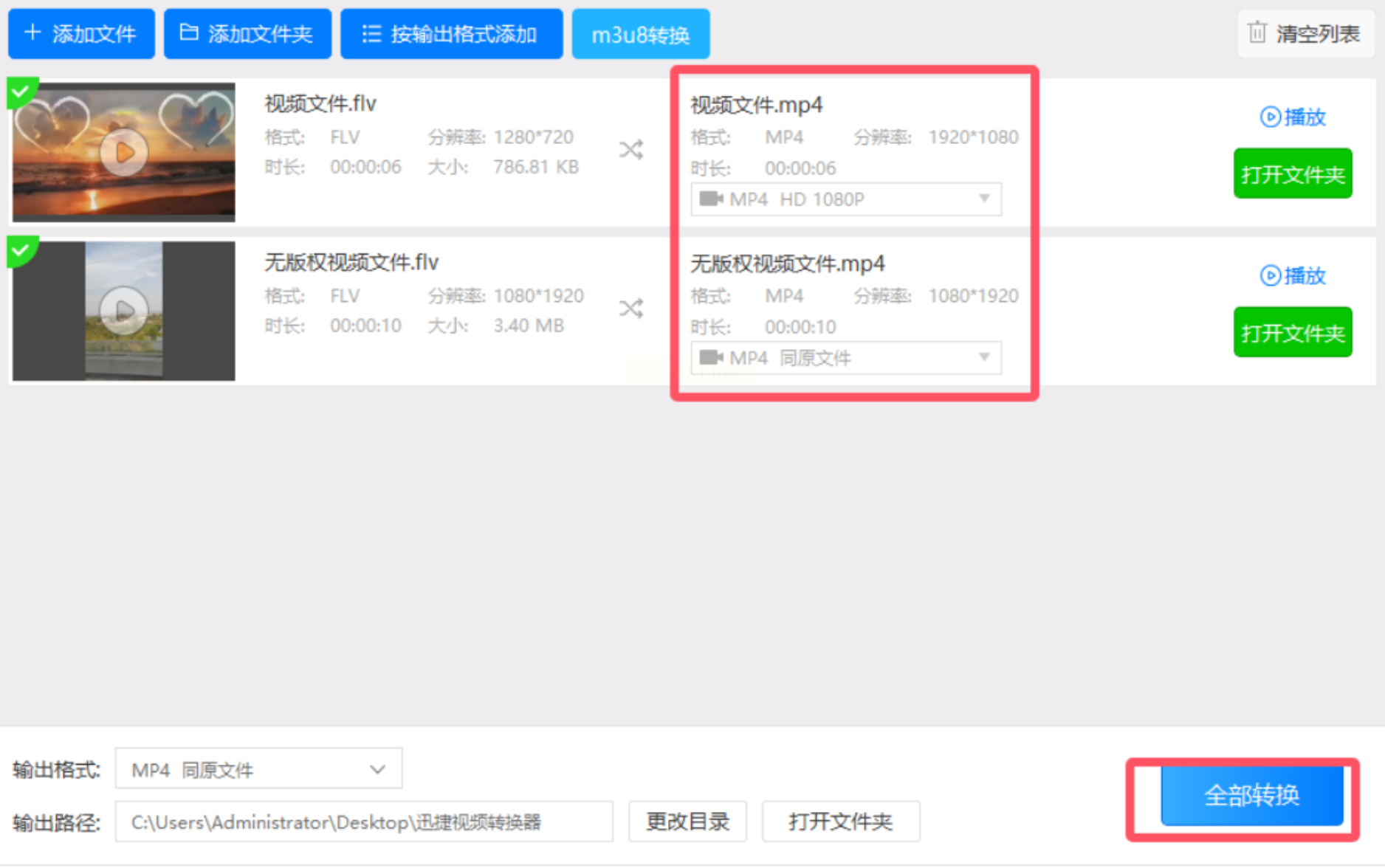
Task: Expand the 输出格式 dropdown
Action: click(x=258, y=770)
